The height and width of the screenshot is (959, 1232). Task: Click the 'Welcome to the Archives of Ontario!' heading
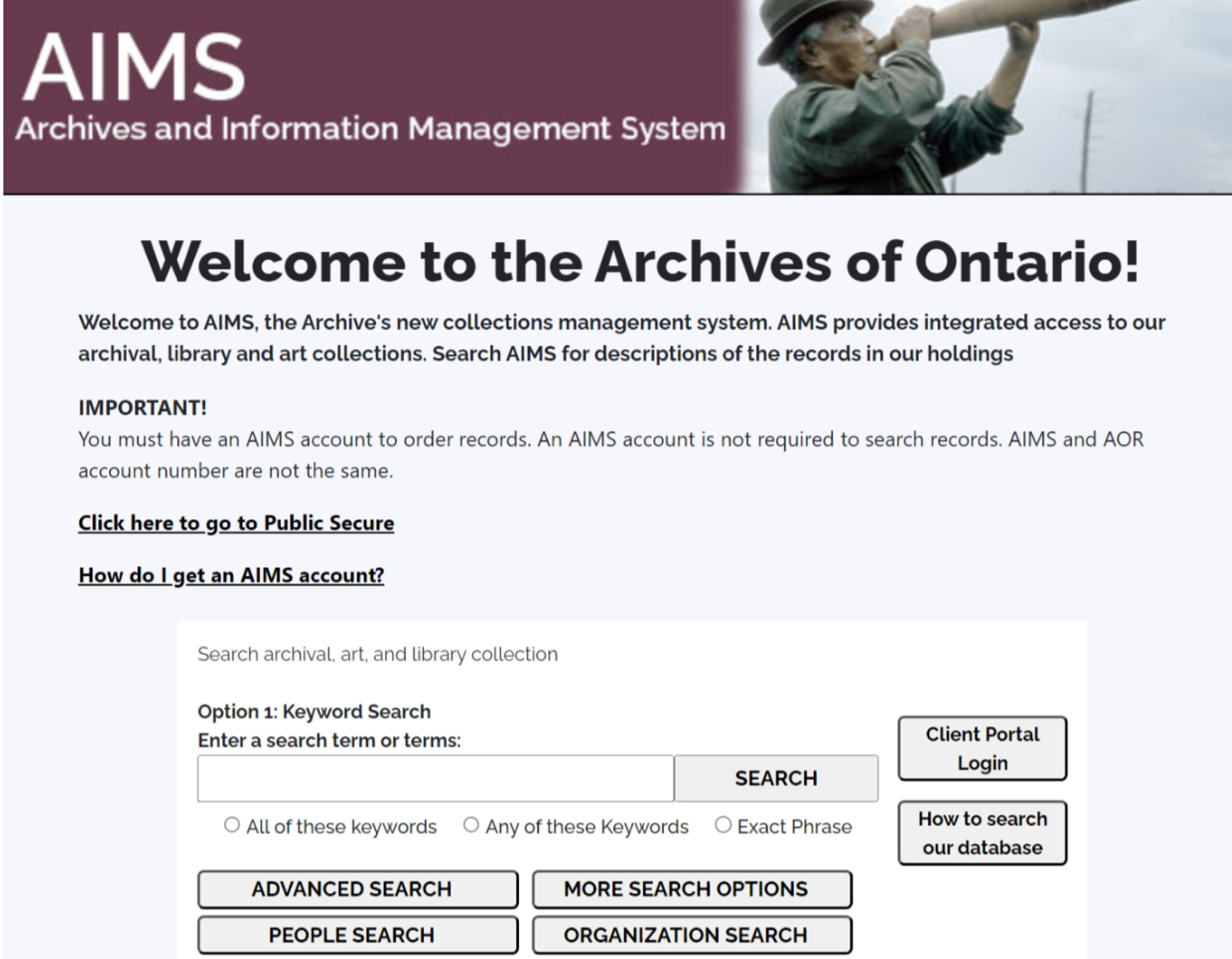tap(640, 262)
